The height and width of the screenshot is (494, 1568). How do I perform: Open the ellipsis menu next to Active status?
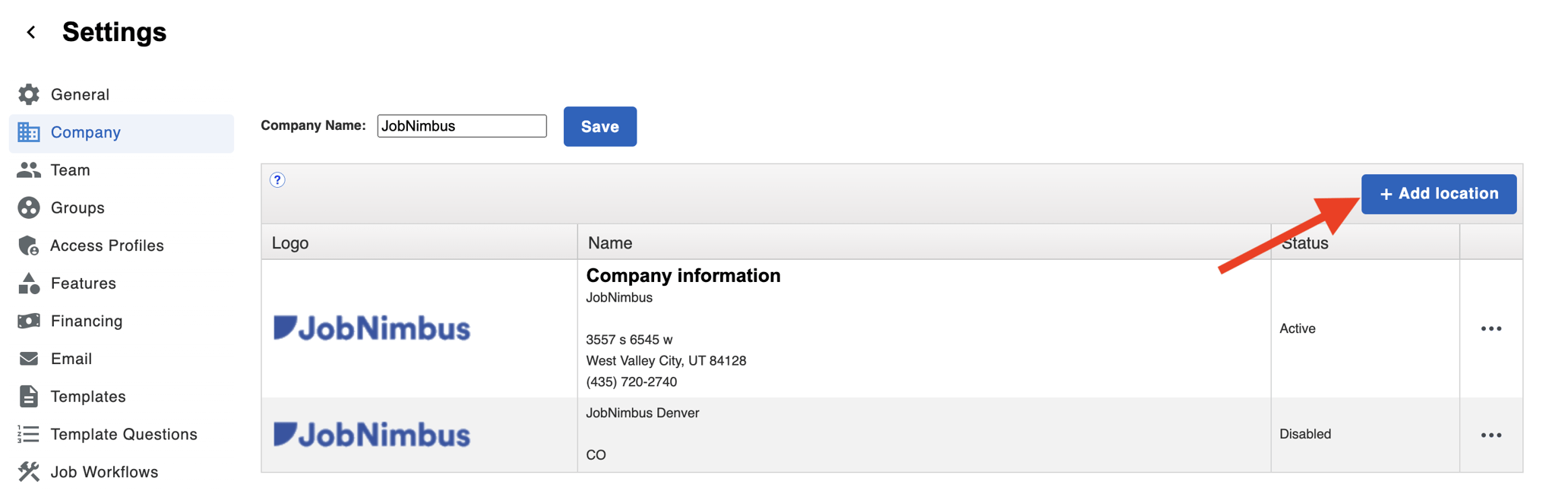(1491, 328)
